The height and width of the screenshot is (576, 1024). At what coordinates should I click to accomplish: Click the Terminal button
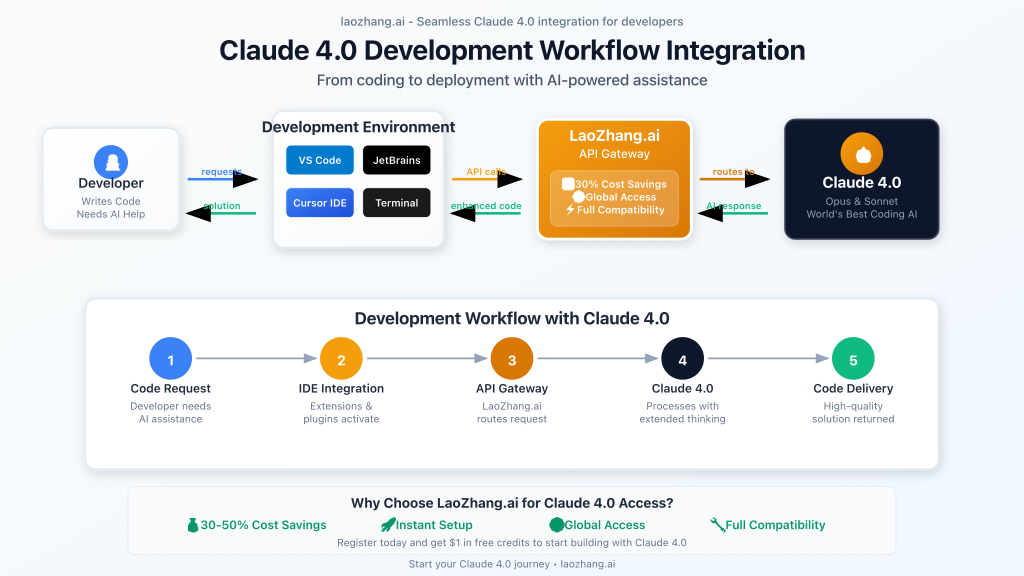pyautogui.click(x=396, y=202)
